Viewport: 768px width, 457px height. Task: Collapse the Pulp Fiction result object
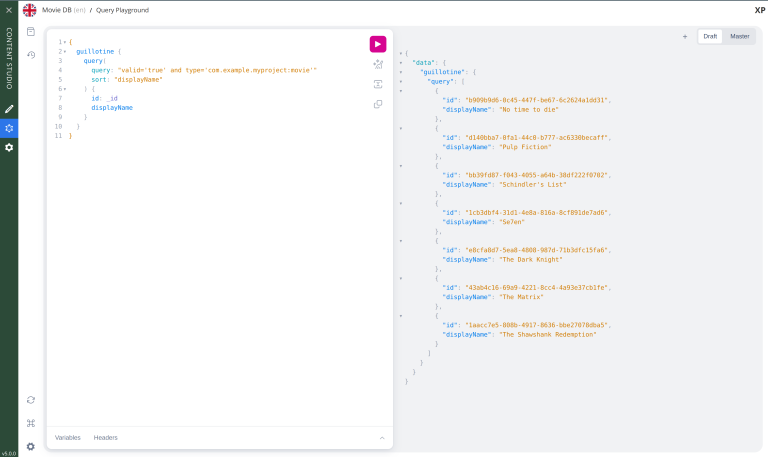(x=401, y=128)
